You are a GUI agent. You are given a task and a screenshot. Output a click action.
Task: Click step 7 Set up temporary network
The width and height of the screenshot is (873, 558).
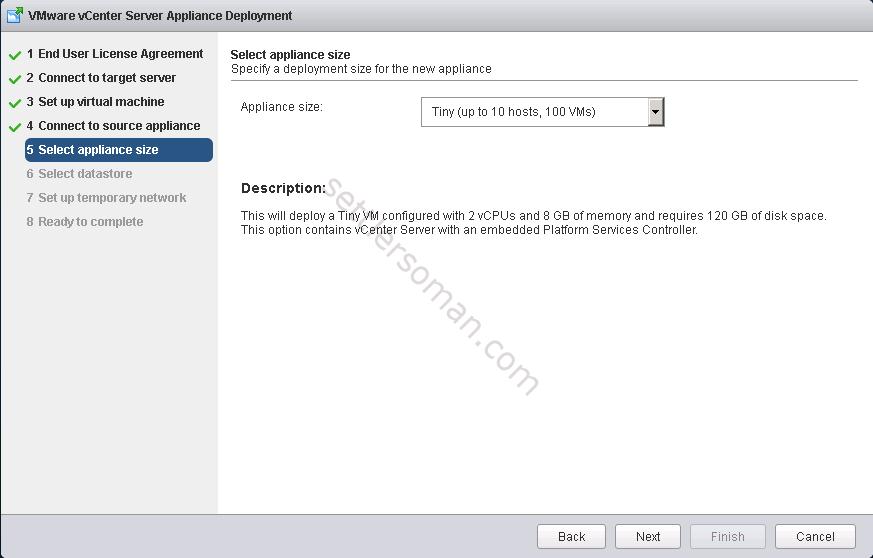point(106,198)
